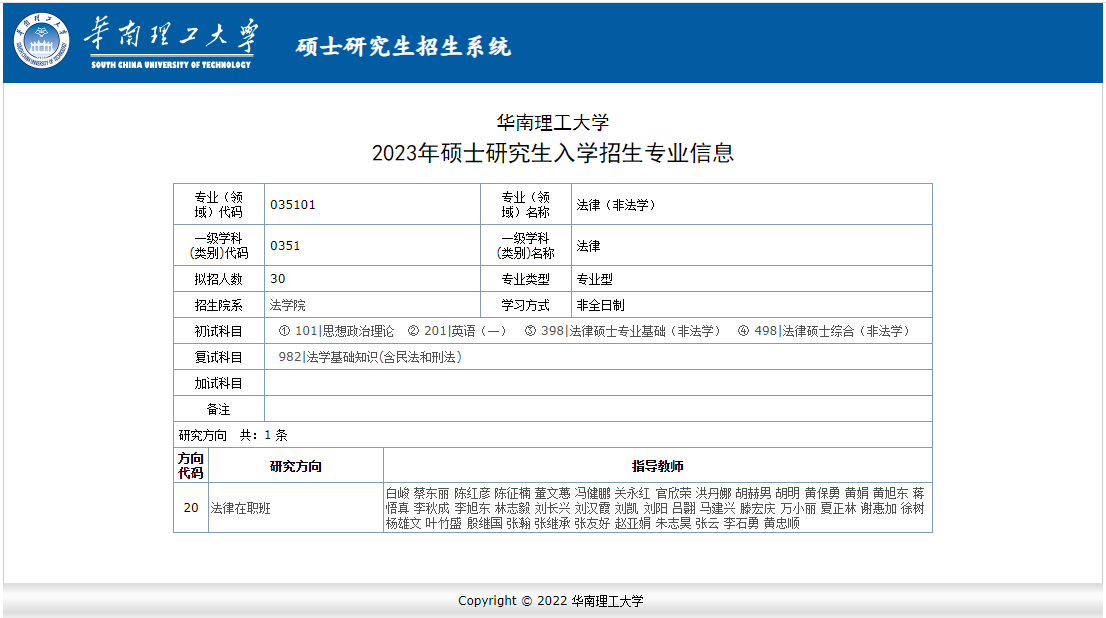Click the 学习方式 label cell
This screenshot has width=1106, height=618.
[525, 305]
